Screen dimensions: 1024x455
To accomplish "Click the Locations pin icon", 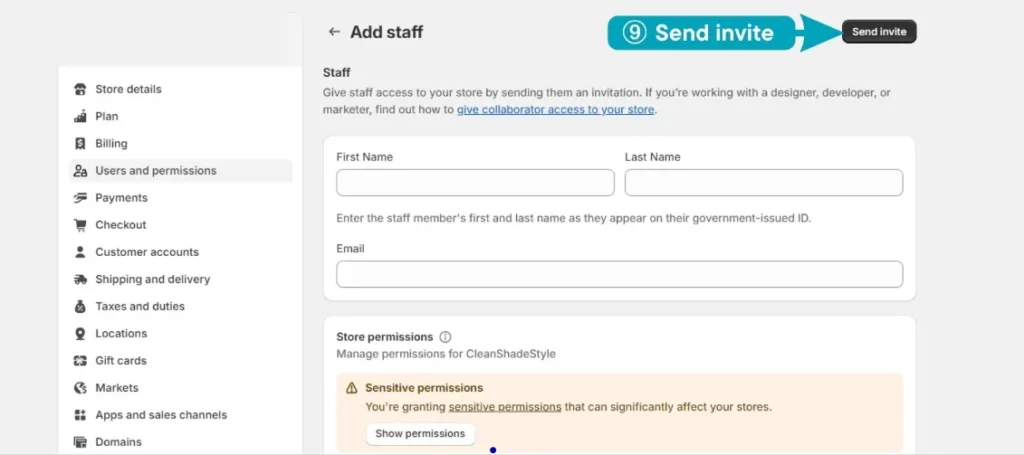I will (x=80, y=334).
